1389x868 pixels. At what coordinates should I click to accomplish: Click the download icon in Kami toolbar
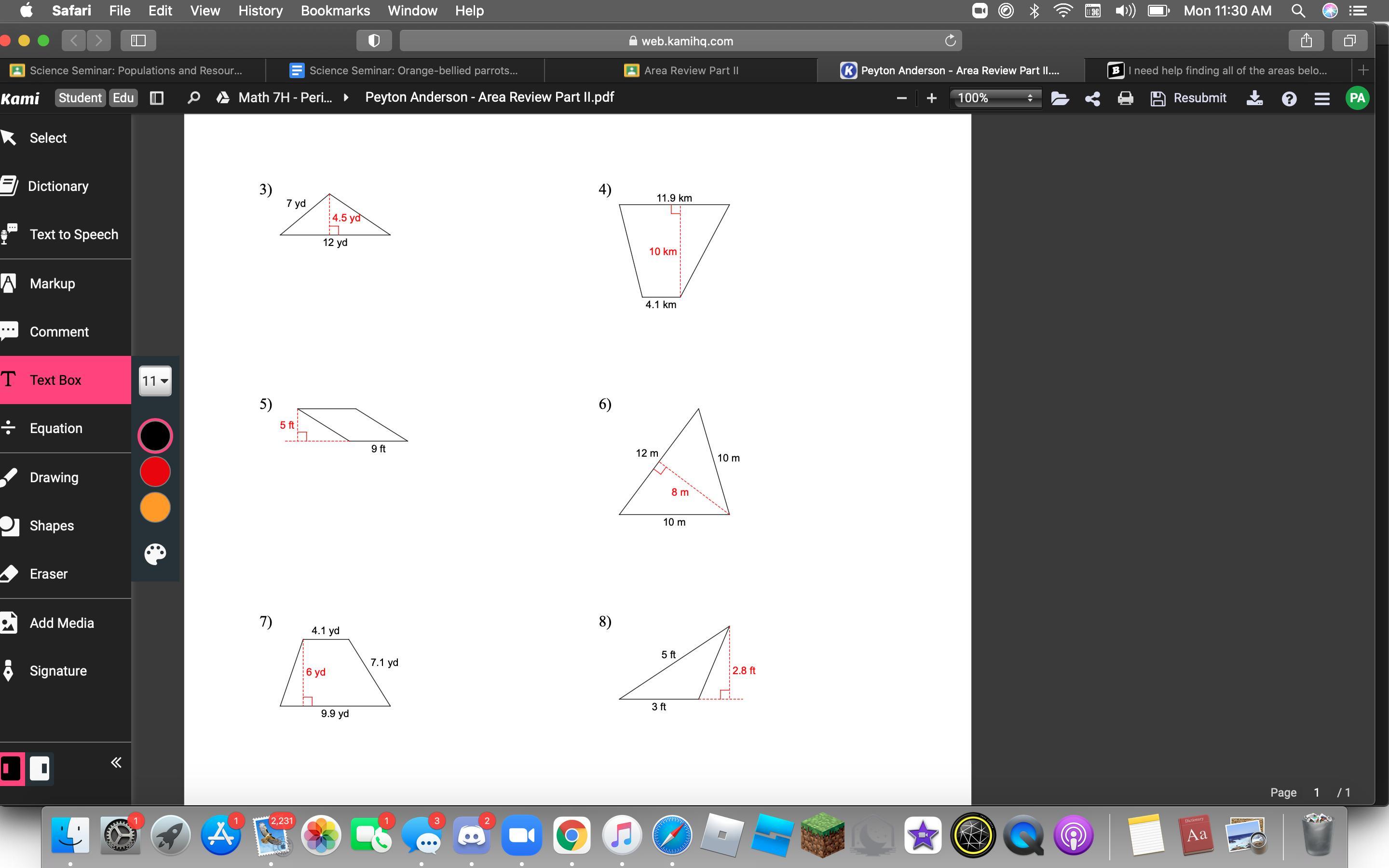coord(1254,99)
